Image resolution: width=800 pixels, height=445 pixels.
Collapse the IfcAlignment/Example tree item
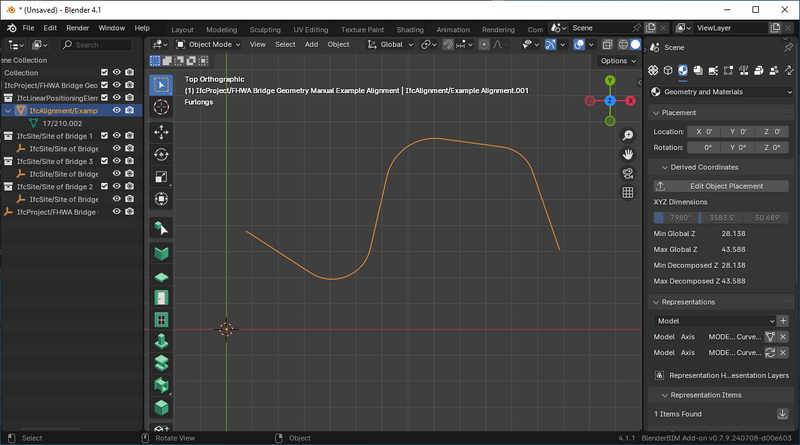[8, 111]
